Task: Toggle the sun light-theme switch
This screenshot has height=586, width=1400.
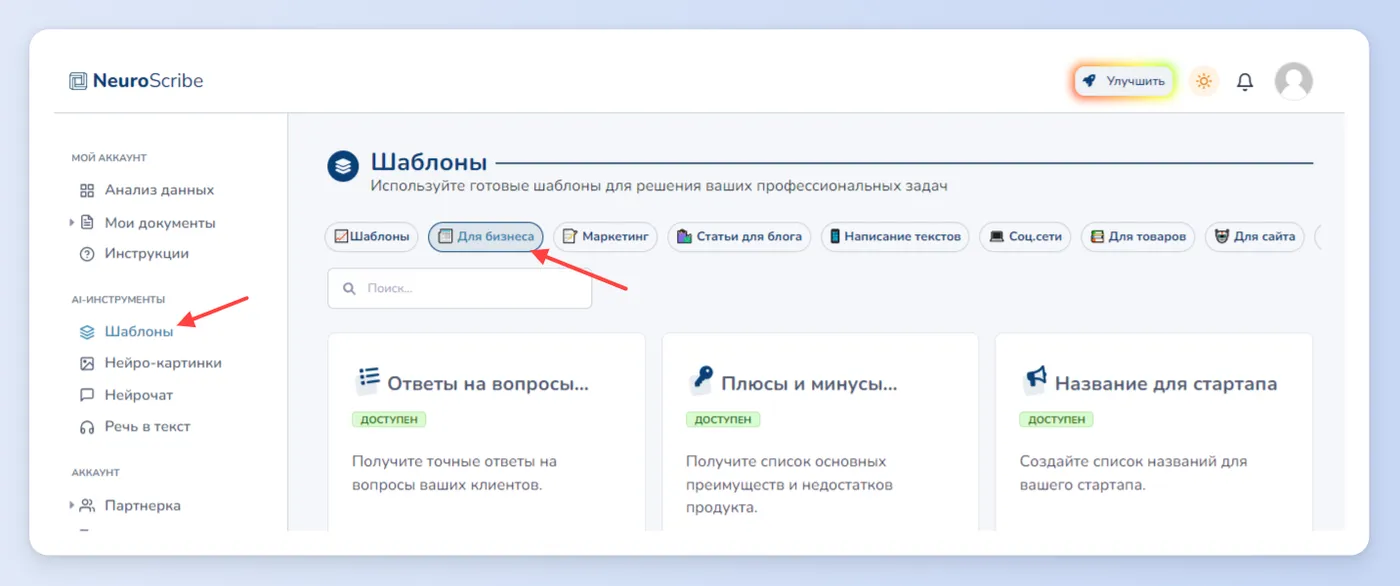Action: pos(1203,81)
